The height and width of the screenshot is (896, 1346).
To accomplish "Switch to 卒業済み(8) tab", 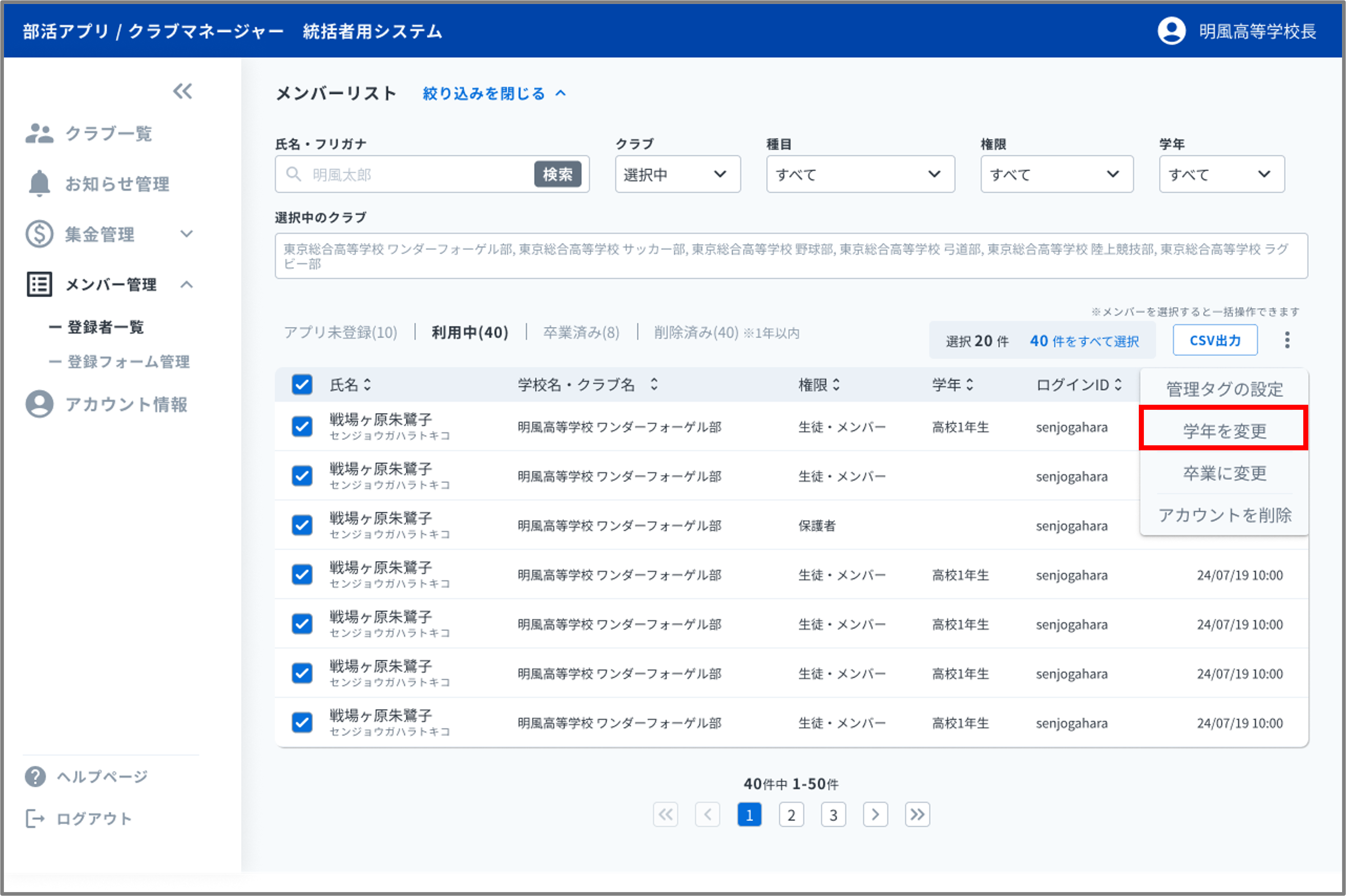I will pos(581,332).
